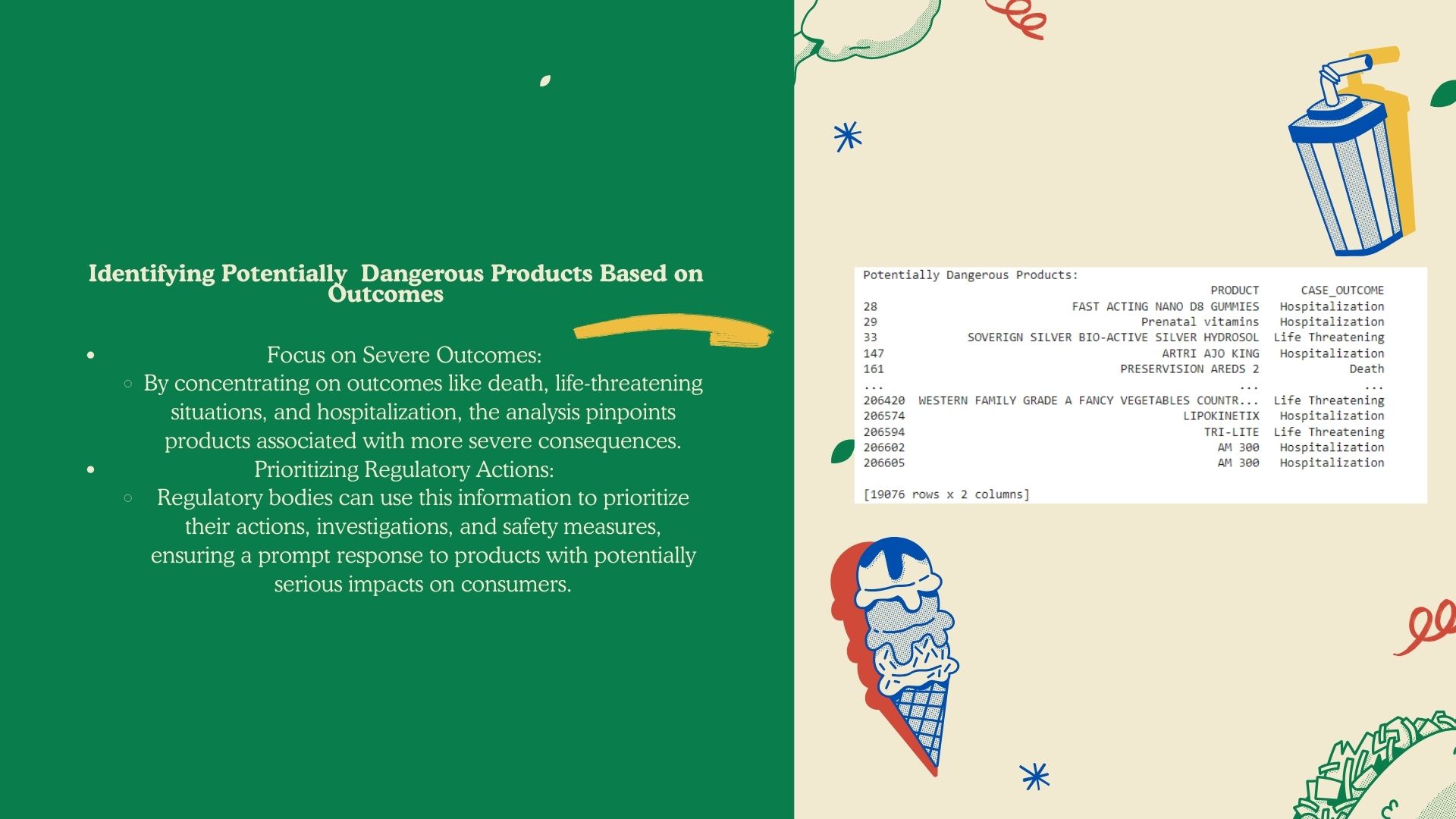Viewport: 1456px width, 819px height.
Task: Click the 'FAST ACTING NANO D8 GUMMIES' row
Action: click(x=1164, y=306)
